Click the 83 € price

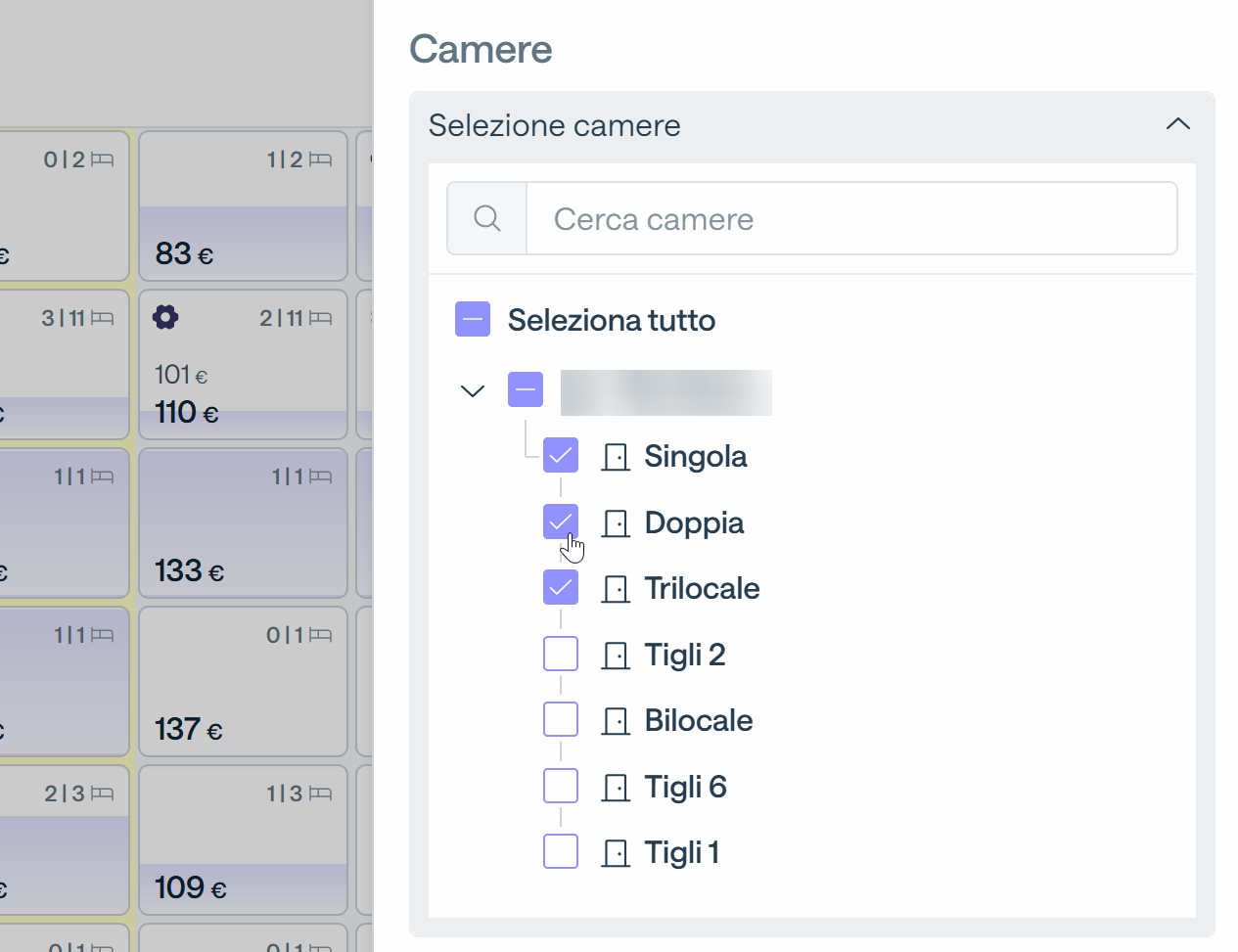(x=185, y=254)
